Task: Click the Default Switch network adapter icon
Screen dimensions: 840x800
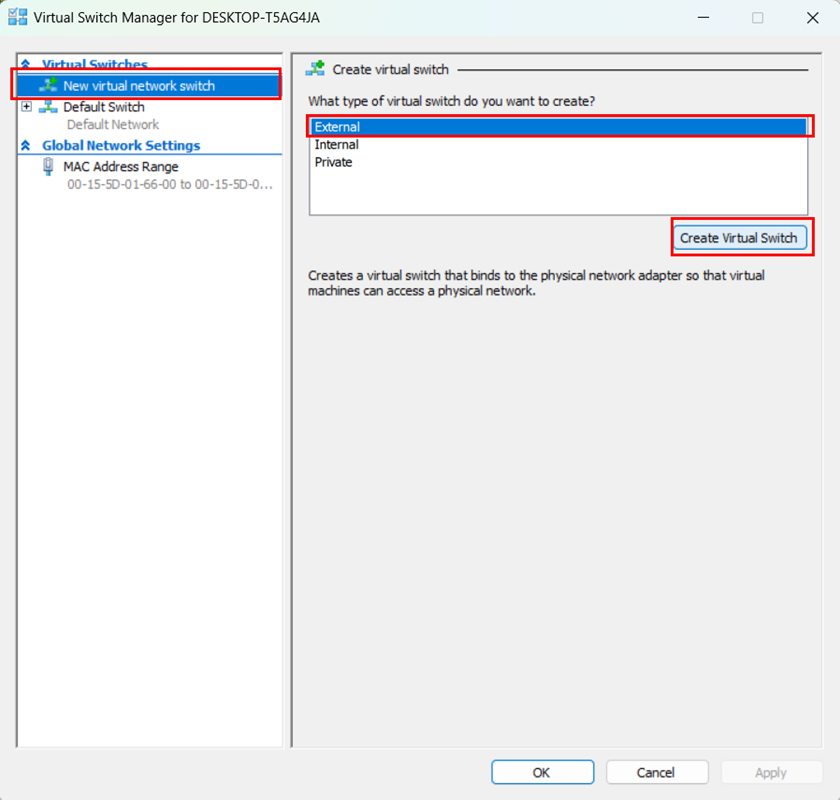Action: coord(48,107)
